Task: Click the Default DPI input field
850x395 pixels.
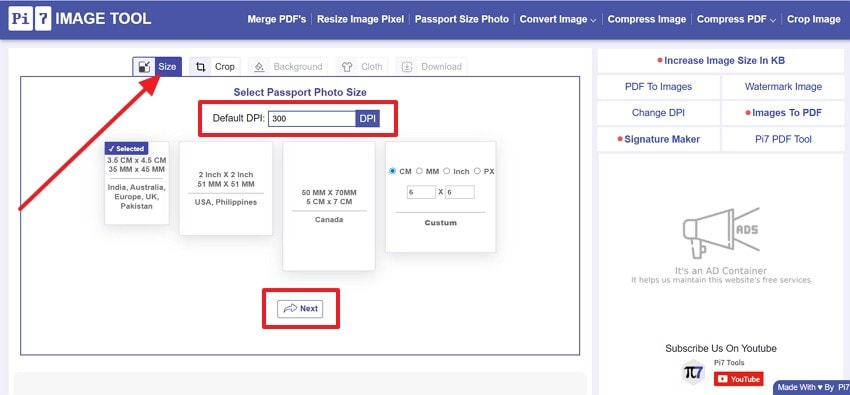Action: tap(312, 119)
